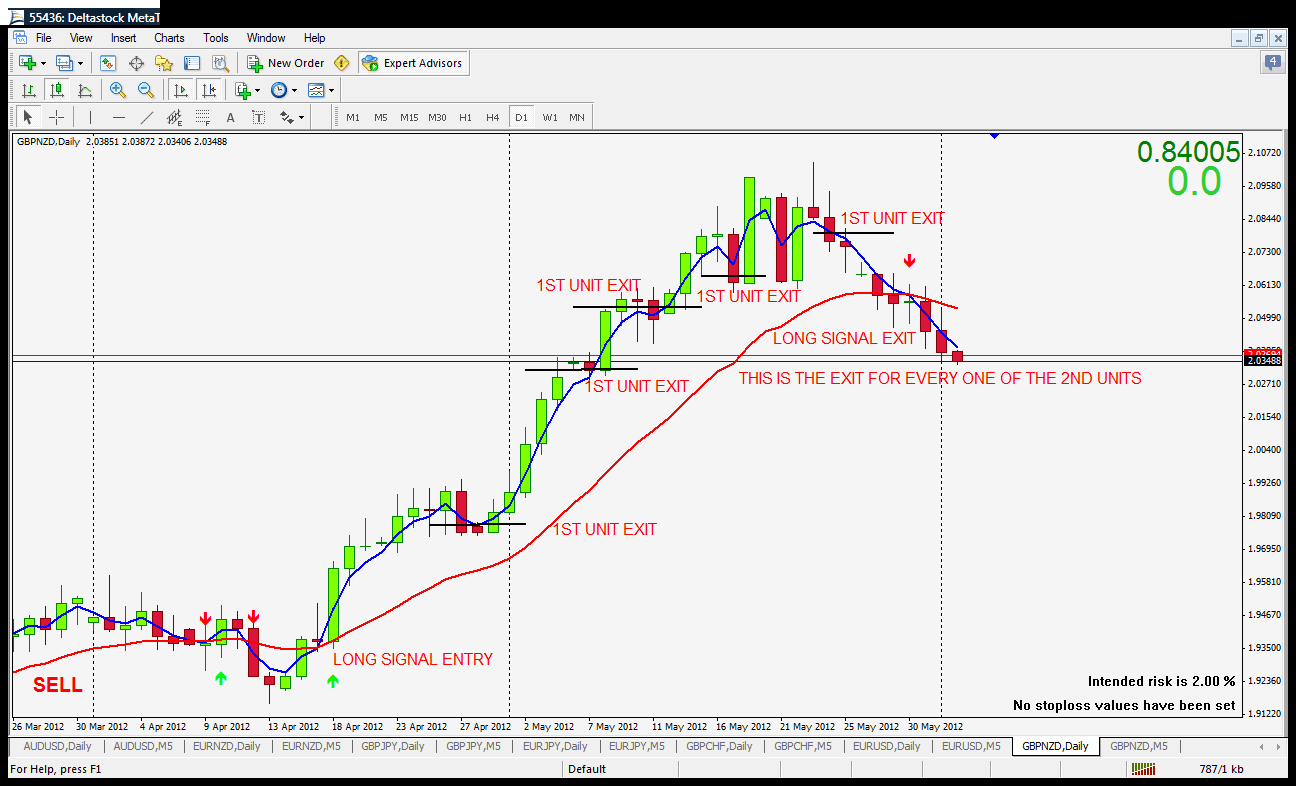Open the Help menu

[x=314, y=38]
